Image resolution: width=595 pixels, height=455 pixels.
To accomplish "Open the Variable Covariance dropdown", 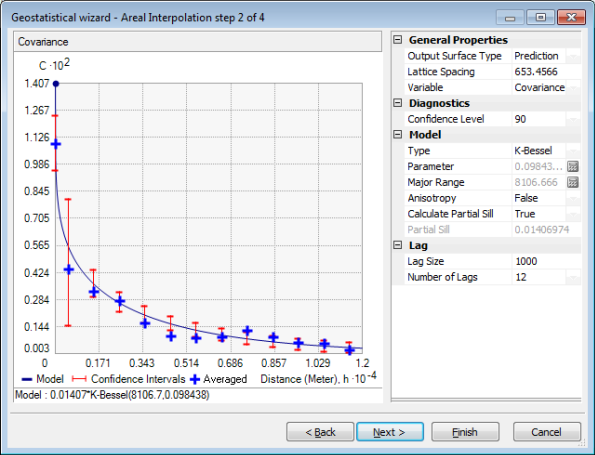I will pos(573,87).
